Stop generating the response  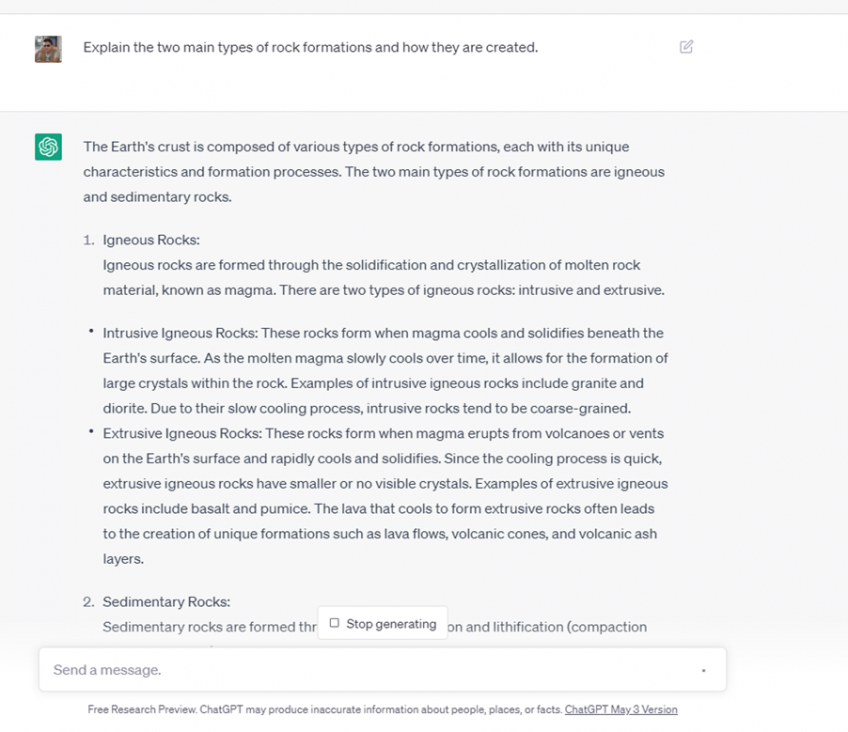382,624
